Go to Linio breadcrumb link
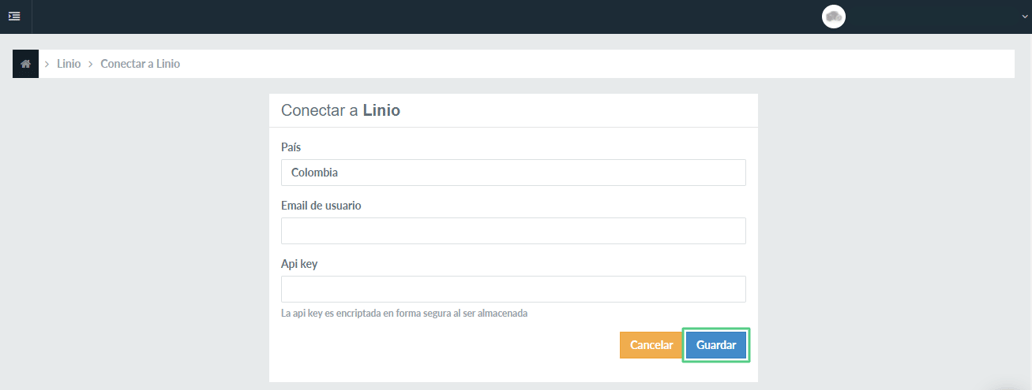This screenshot has height=390, width=1032. tap(68, 64)
